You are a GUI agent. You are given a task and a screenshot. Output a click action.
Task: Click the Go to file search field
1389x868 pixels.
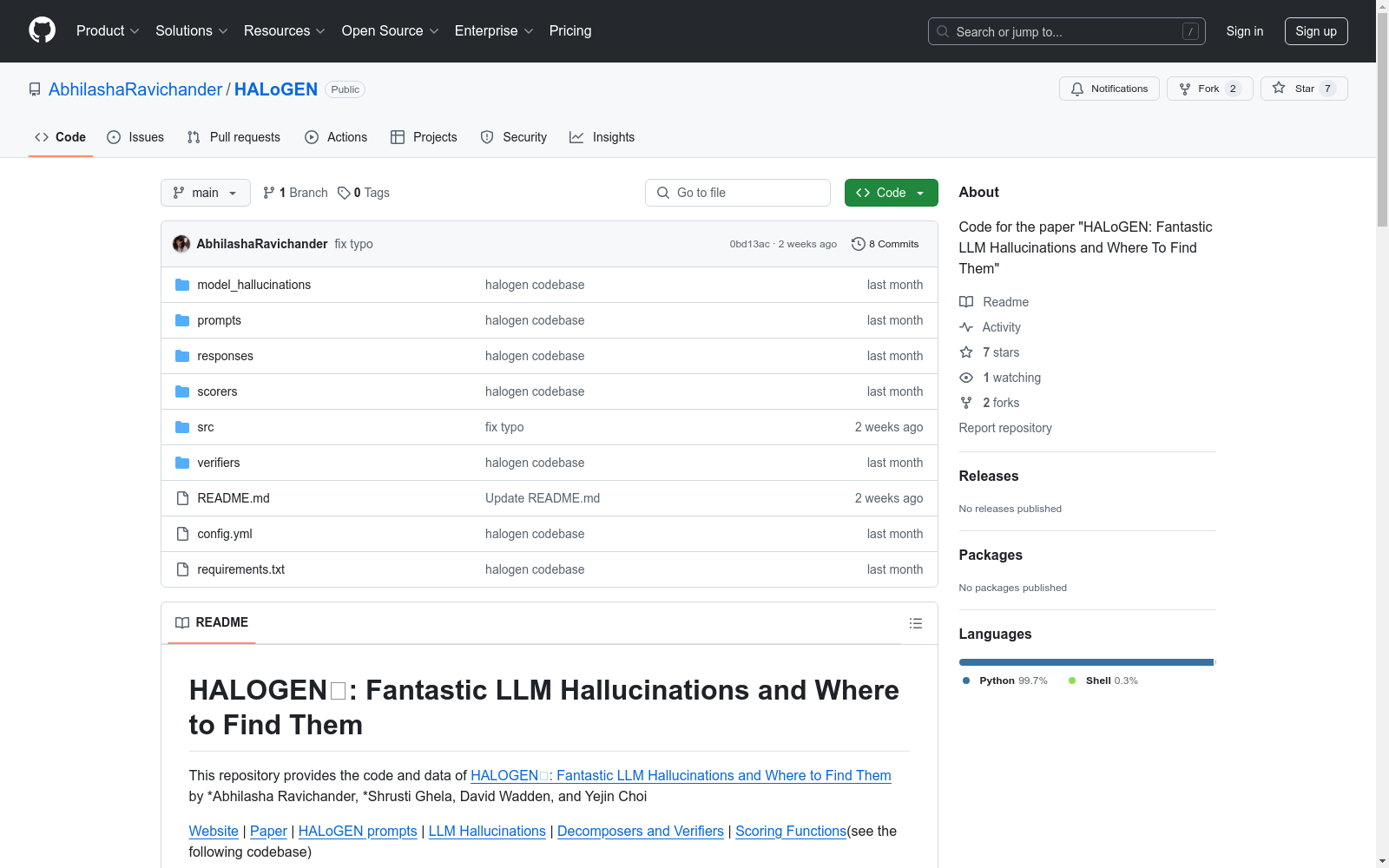(737, 193)
